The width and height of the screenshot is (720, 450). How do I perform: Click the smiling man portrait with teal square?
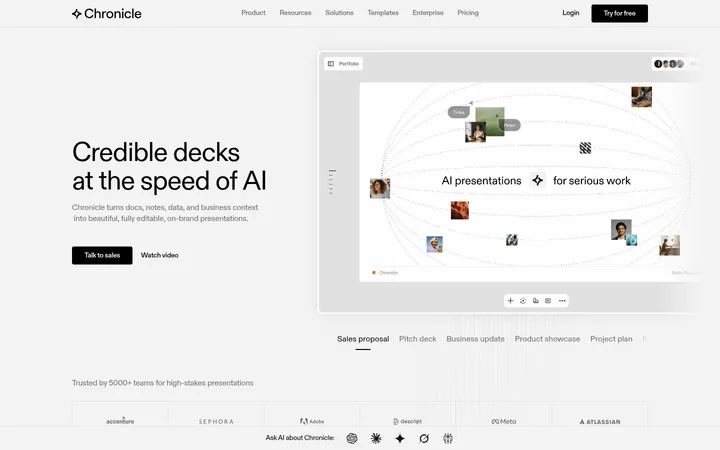click(621, 230)
